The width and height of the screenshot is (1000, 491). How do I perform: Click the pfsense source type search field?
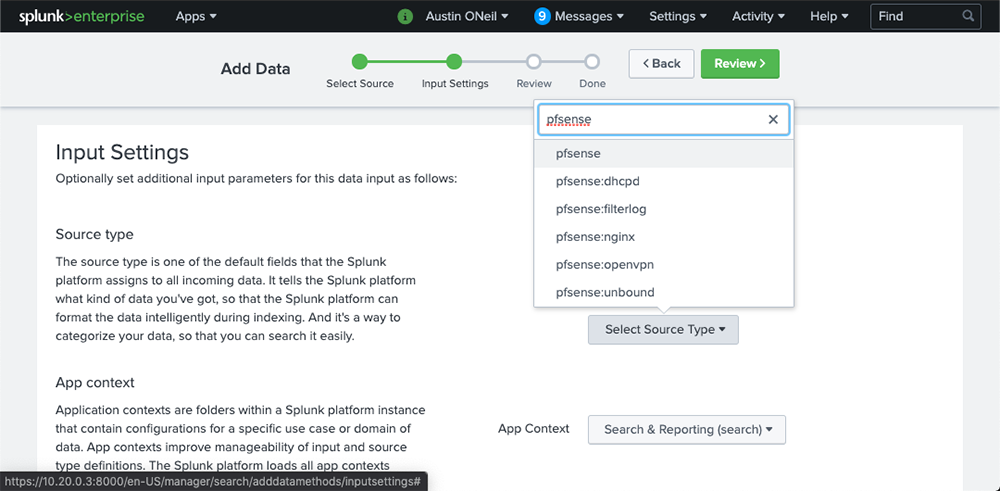point(650,119)
